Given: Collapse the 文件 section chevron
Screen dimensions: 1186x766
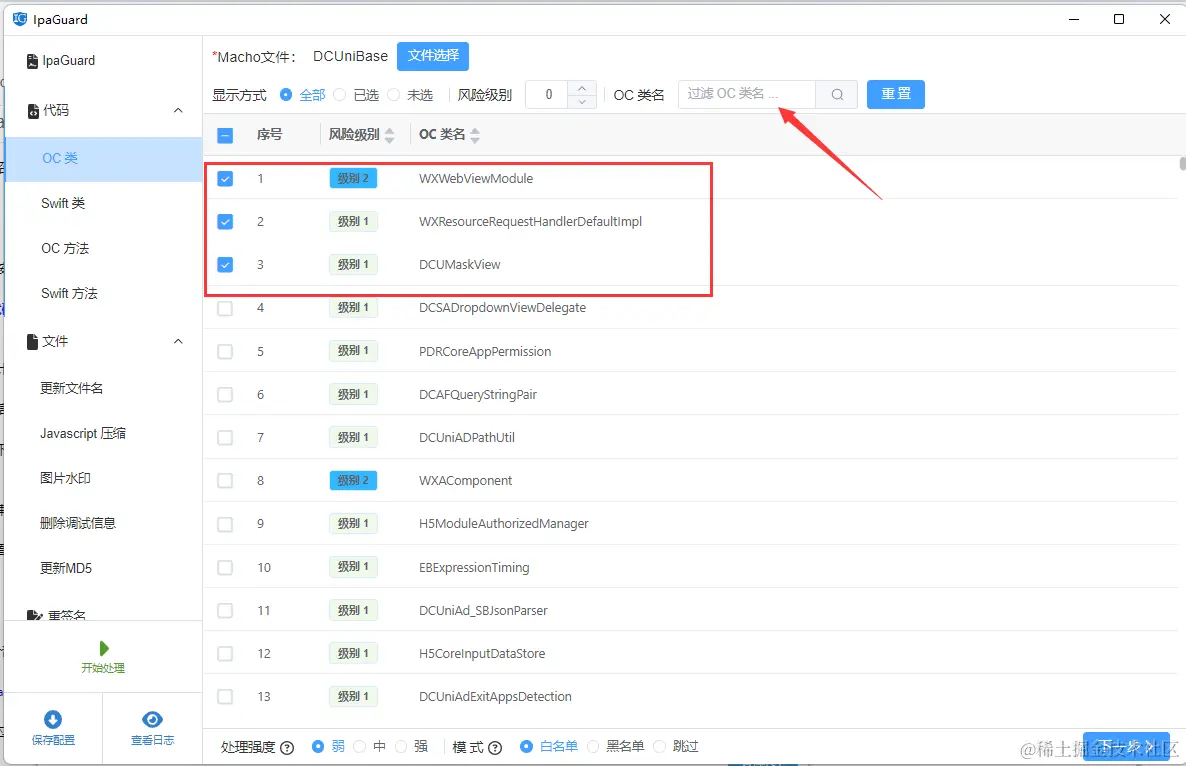Looking at the screenshot, I should pyautogui.click(x=178, y=341).
